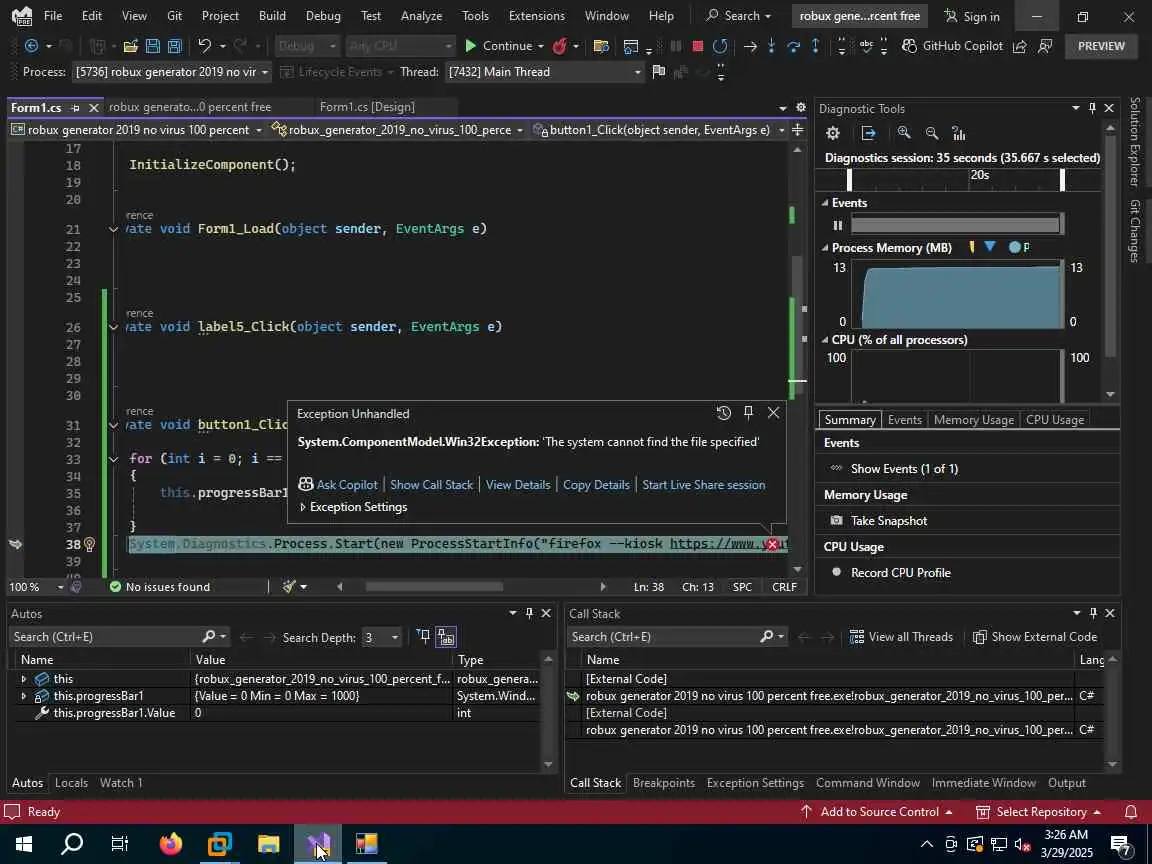
Task: Stop debugging with the red square
Action: 697,46
